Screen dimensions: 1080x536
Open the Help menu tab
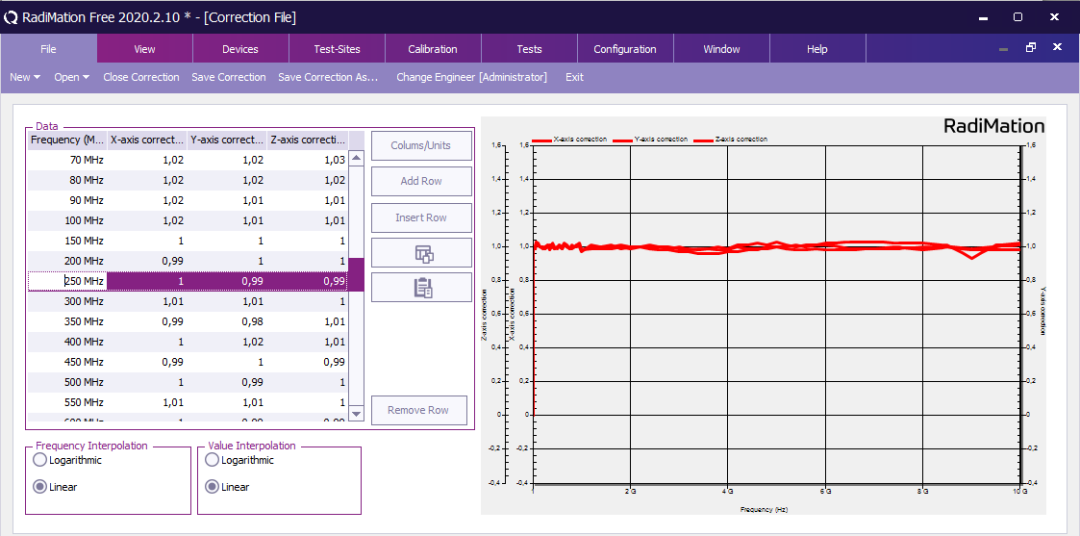[x=817, y=49]
